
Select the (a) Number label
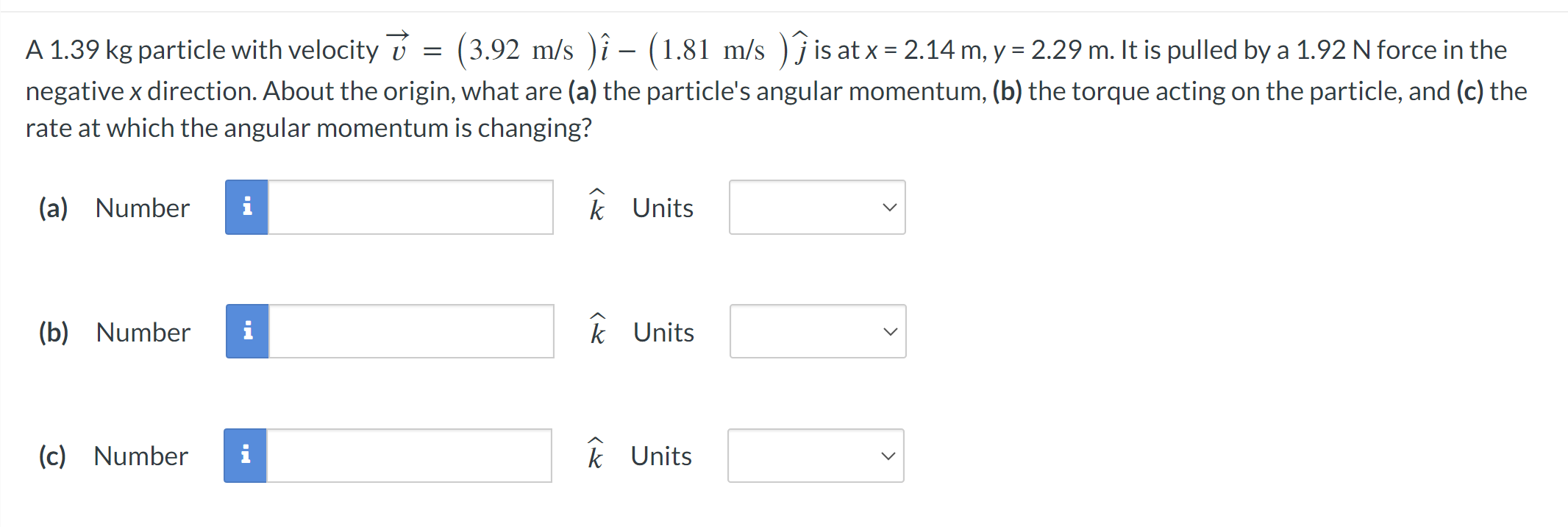coord(141,208)
